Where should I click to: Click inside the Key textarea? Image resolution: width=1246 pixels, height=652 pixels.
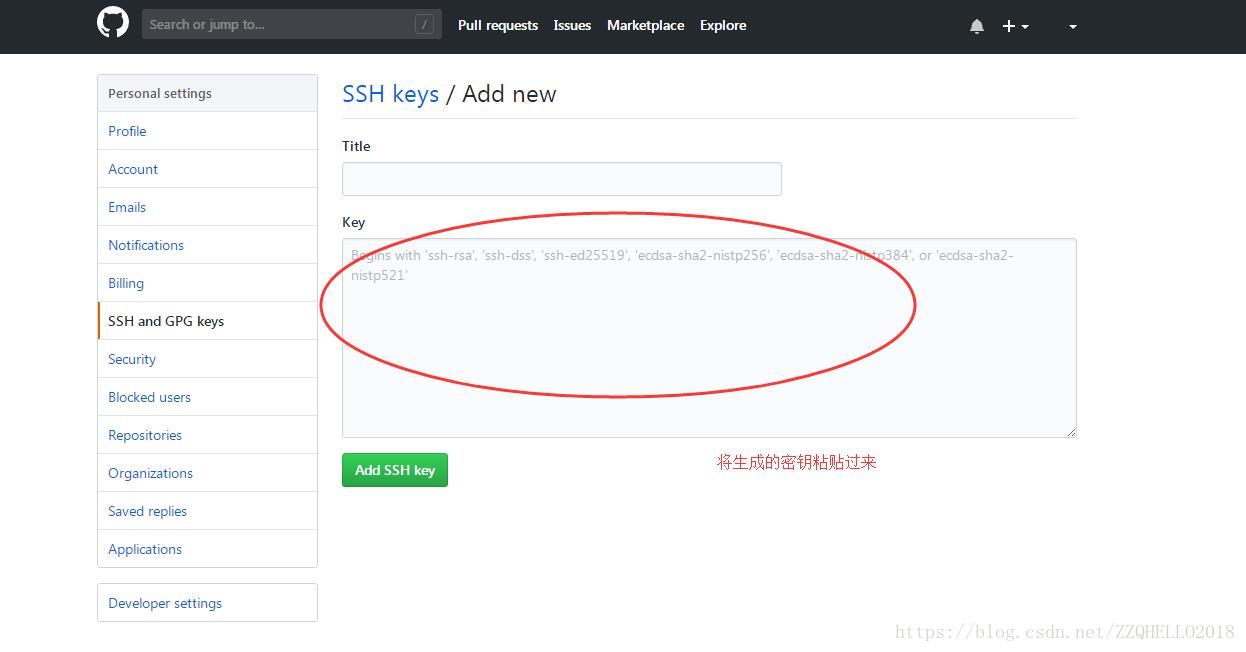(709, 338)
